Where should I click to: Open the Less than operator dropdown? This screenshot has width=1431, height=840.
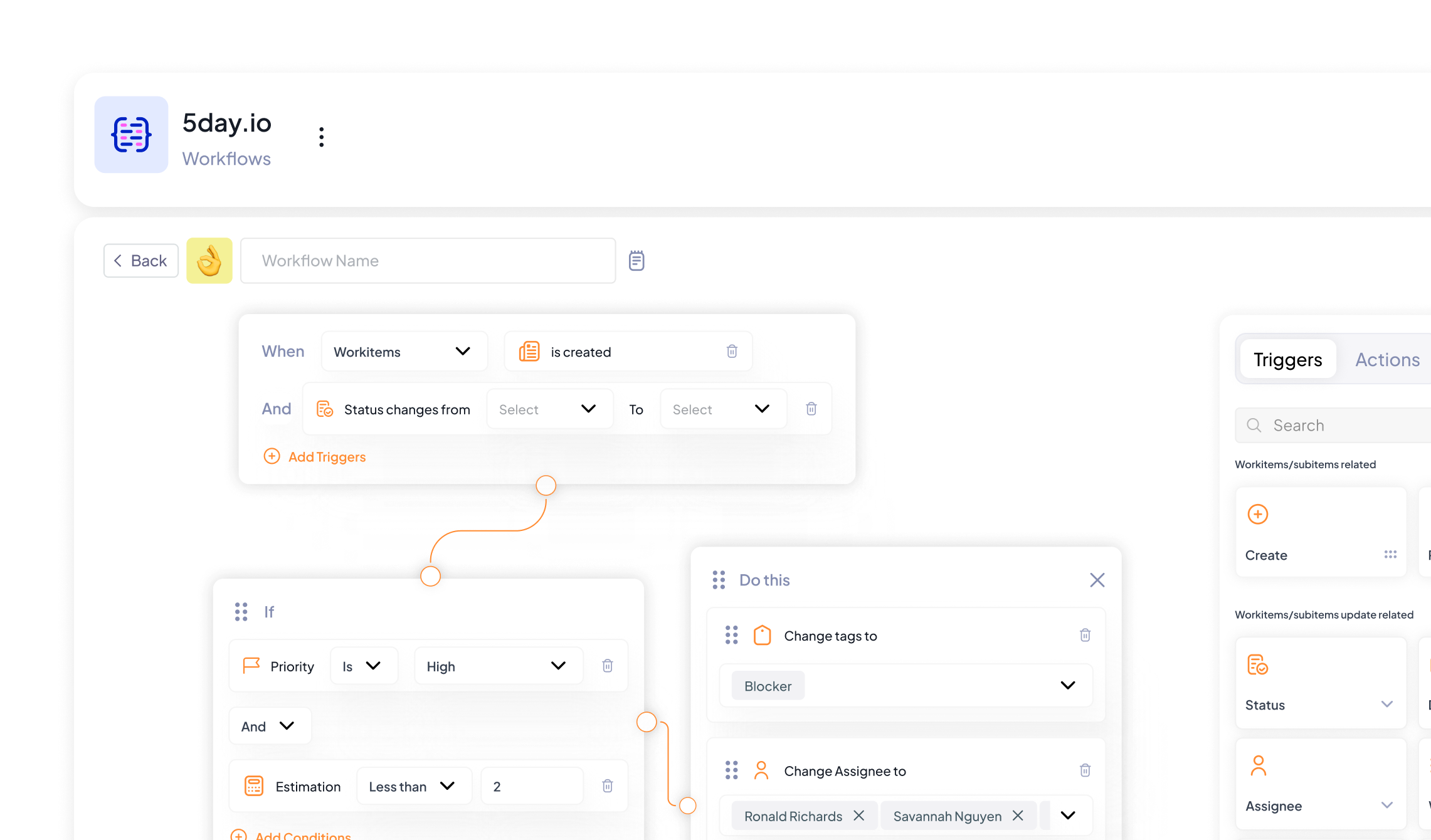414,787
